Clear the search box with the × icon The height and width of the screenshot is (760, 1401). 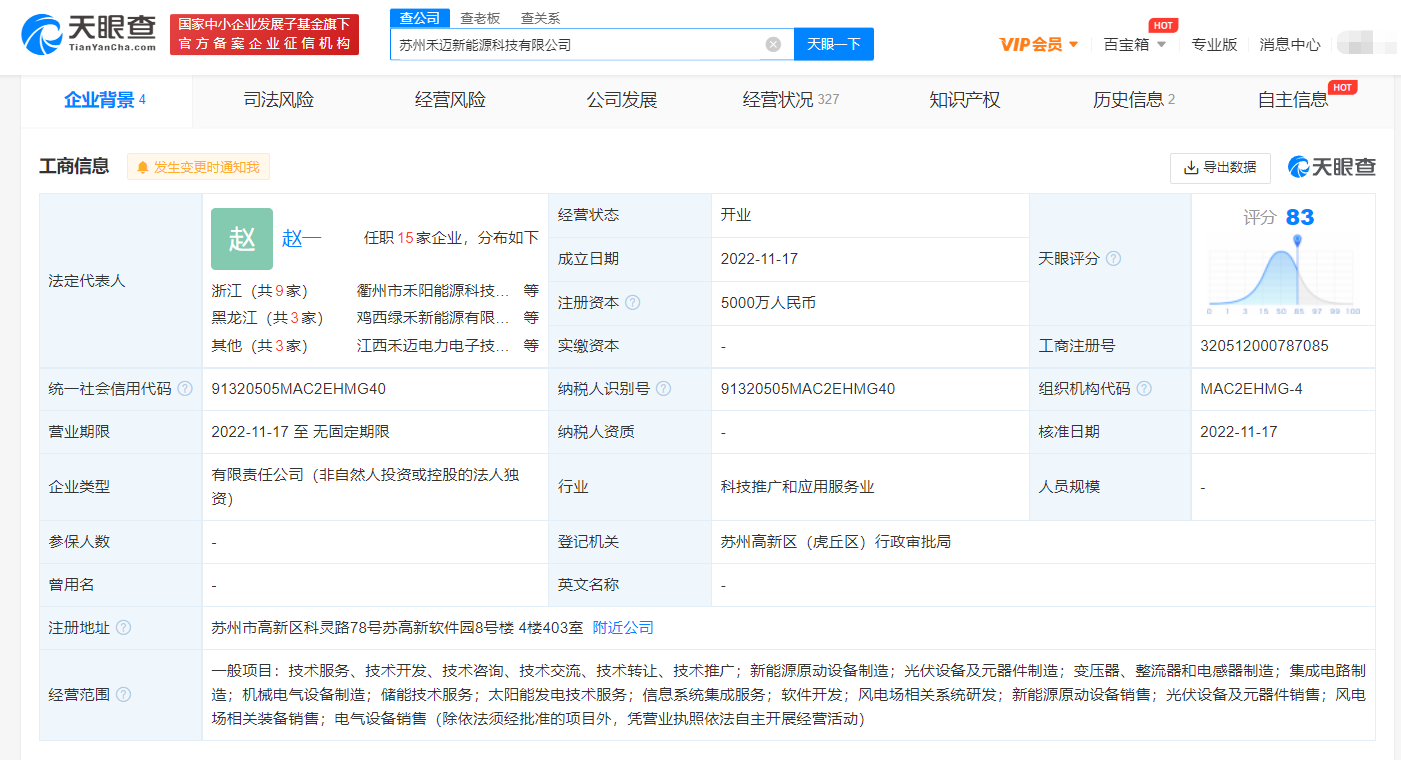click(772, 44)
